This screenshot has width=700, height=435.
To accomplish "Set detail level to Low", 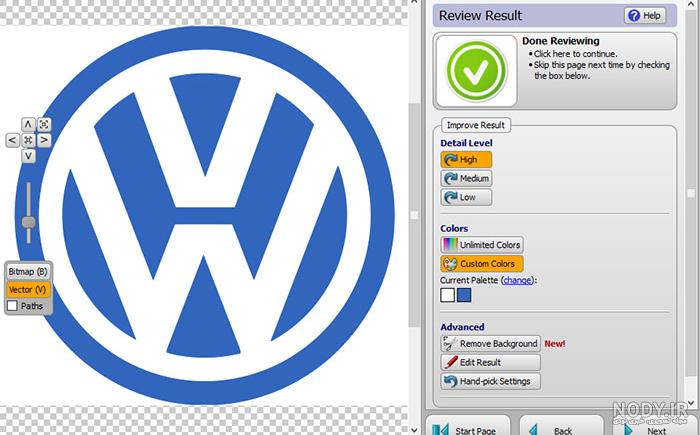I will tap(466, 197).
